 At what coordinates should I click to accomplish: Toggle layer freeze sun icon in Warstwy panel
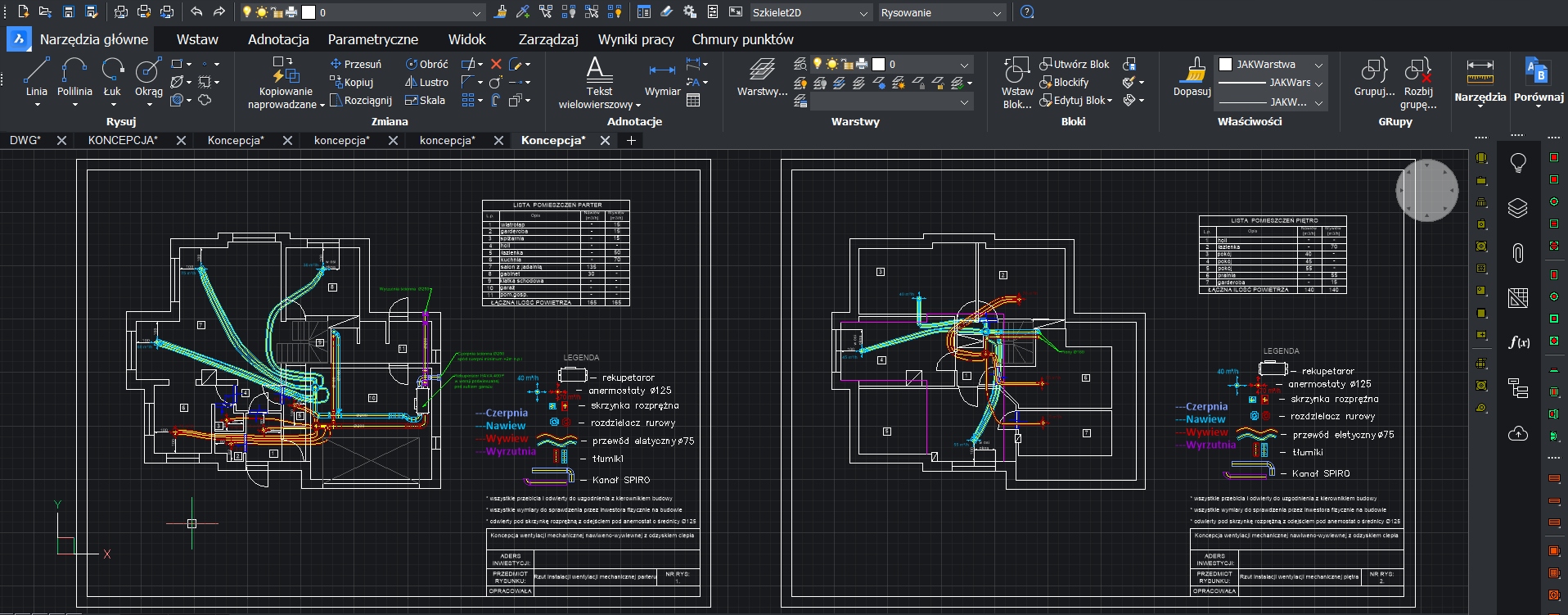click(x=831, y=64)
